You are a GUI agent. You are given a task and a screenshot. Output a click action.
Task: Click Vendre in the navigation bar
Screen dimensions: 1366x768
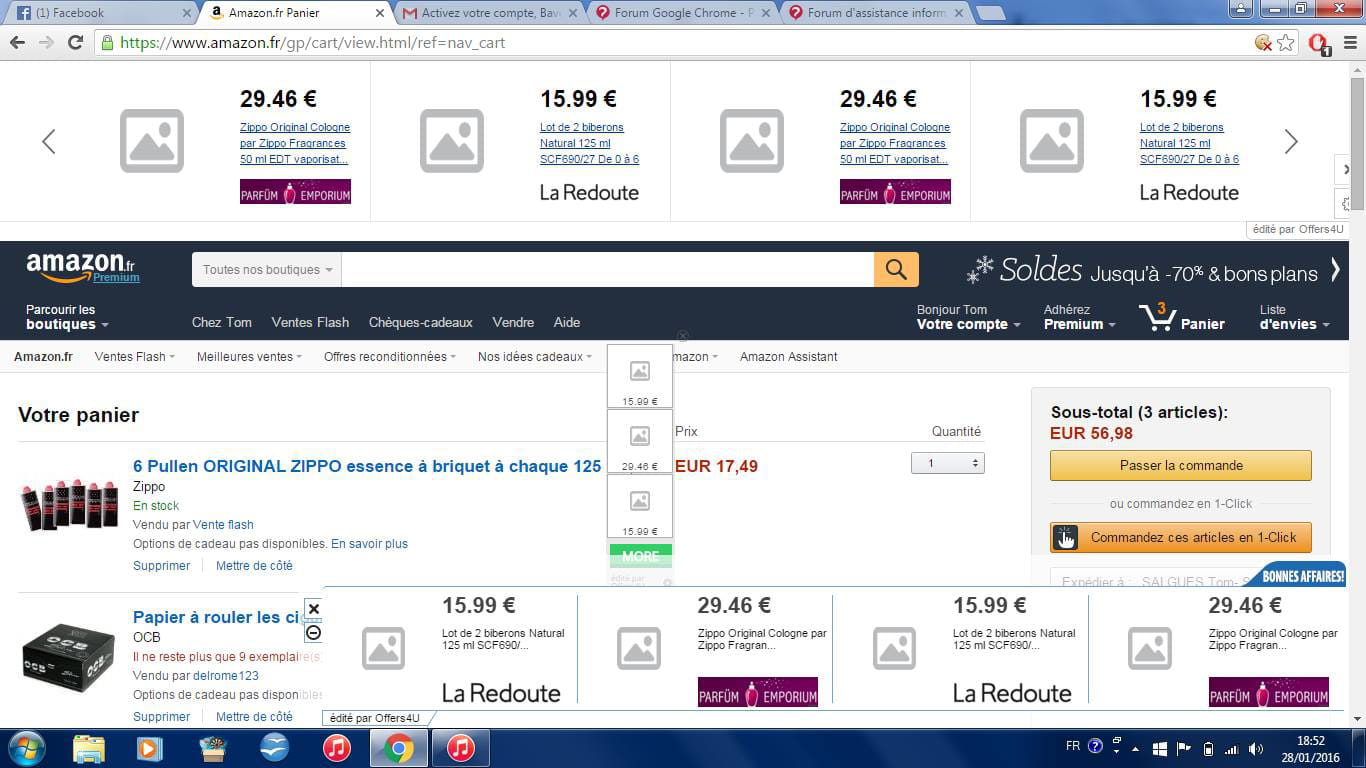(513, 322)
